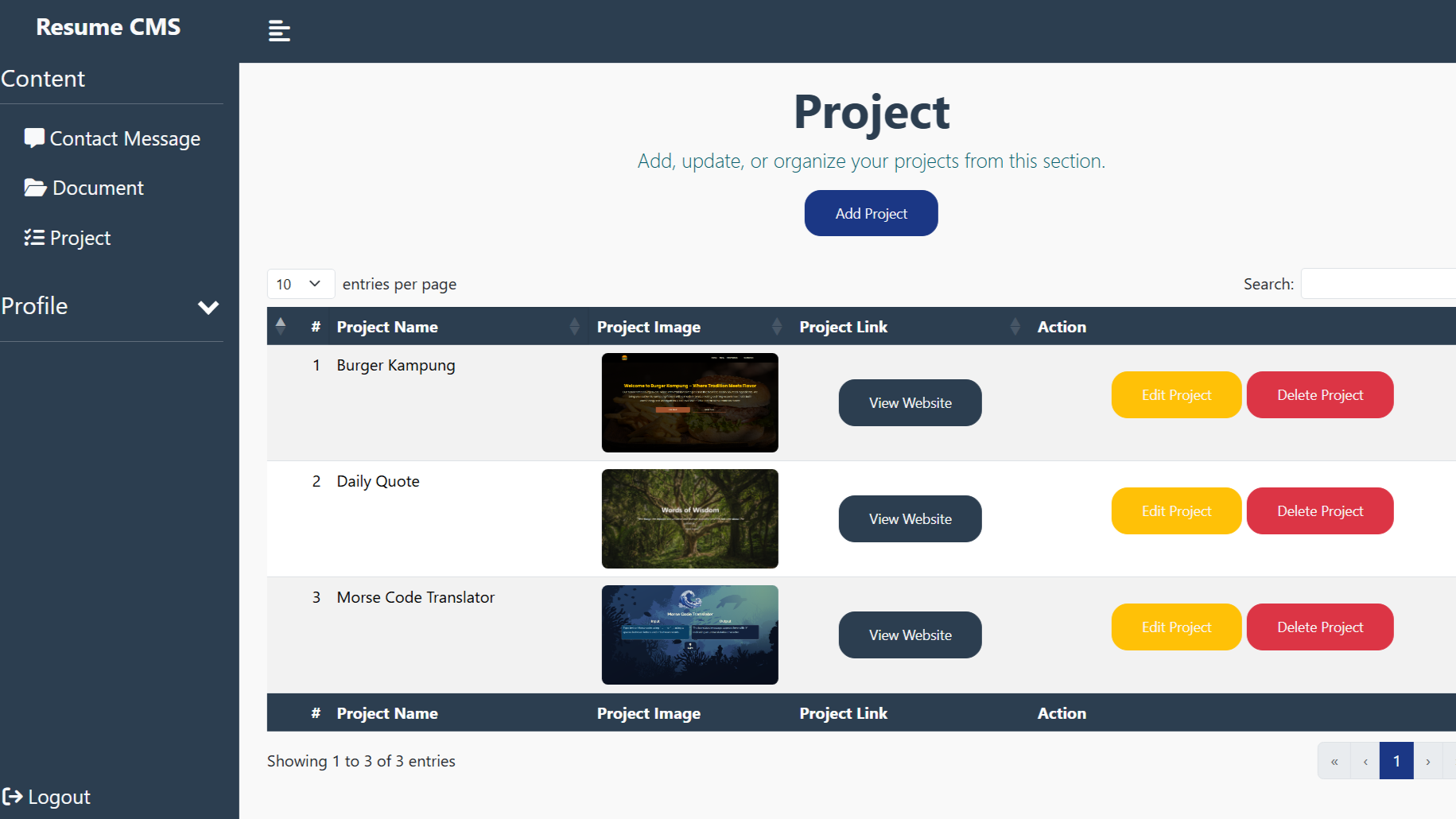Go to next page with › pagination icon
The height and width of the screenshot is (819, 1456).
pos(1427,760)
